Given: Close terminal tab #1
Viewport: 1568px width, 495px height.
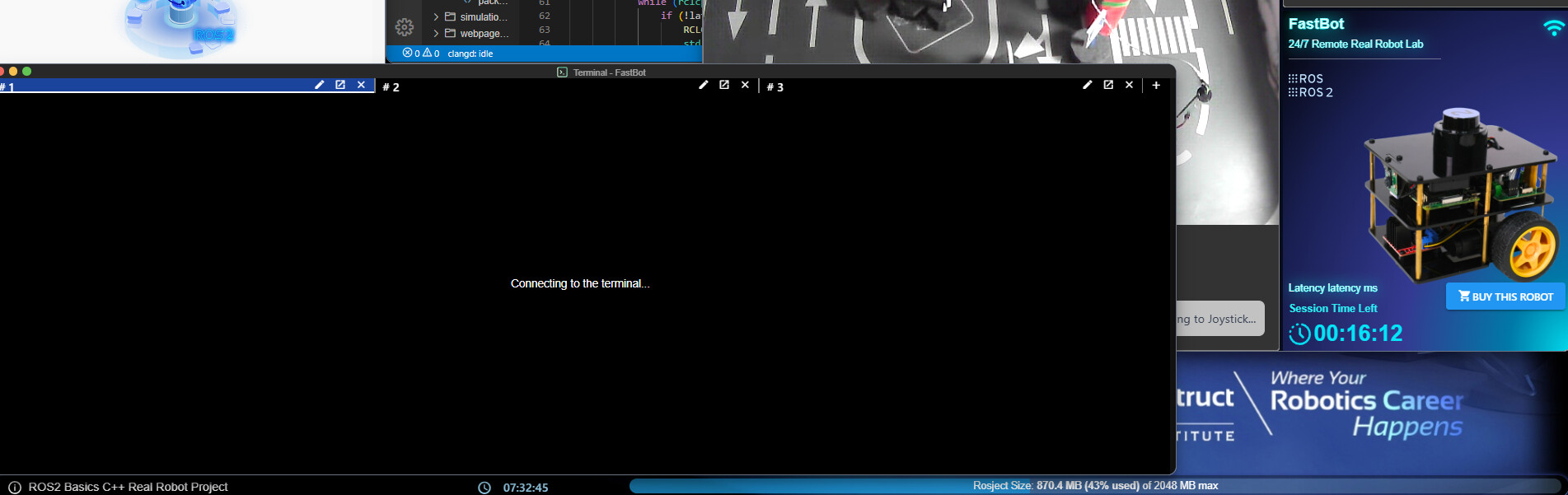Looking at the screenshot, I should click(361, 85).
